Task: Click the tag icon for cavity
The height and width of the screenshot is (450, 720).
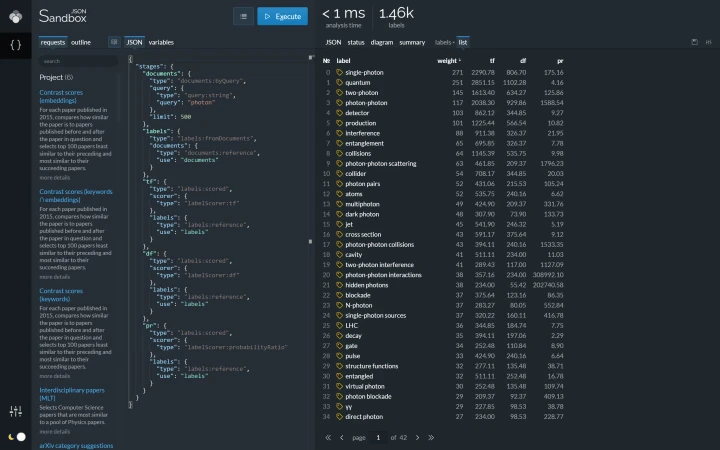Action: point(339,254)
